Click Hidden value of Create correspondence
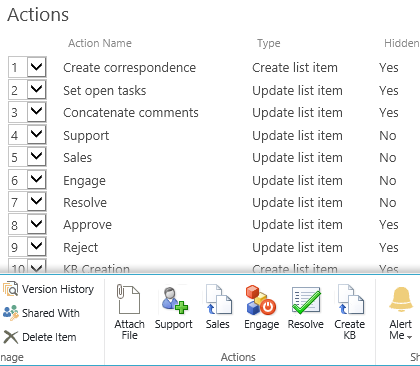This screenshot has height=366, width=420. [x=389, y=68]
